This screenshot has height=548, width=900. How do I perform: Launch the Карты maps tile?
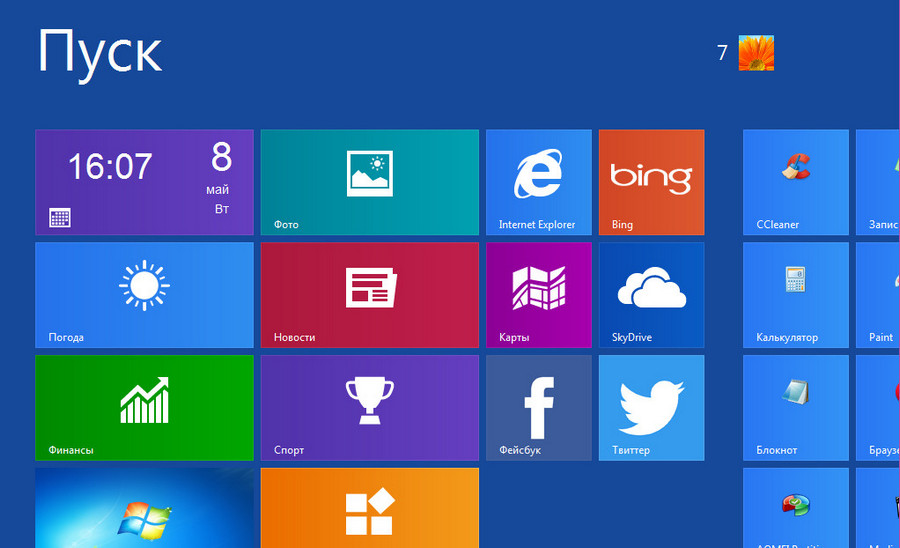pyautogui.click(x=538, y=295)
